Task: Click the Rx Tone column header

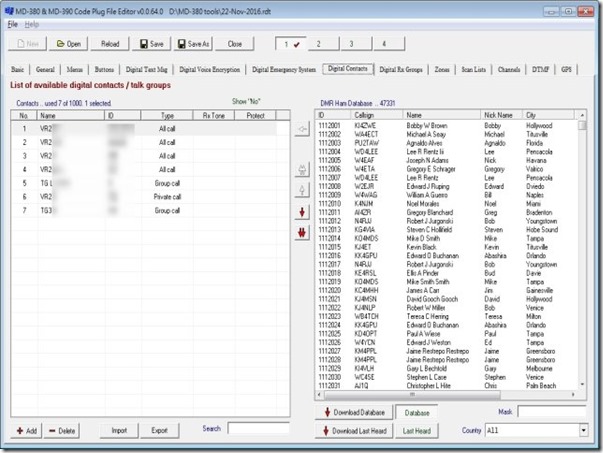Action: (213, 115)
